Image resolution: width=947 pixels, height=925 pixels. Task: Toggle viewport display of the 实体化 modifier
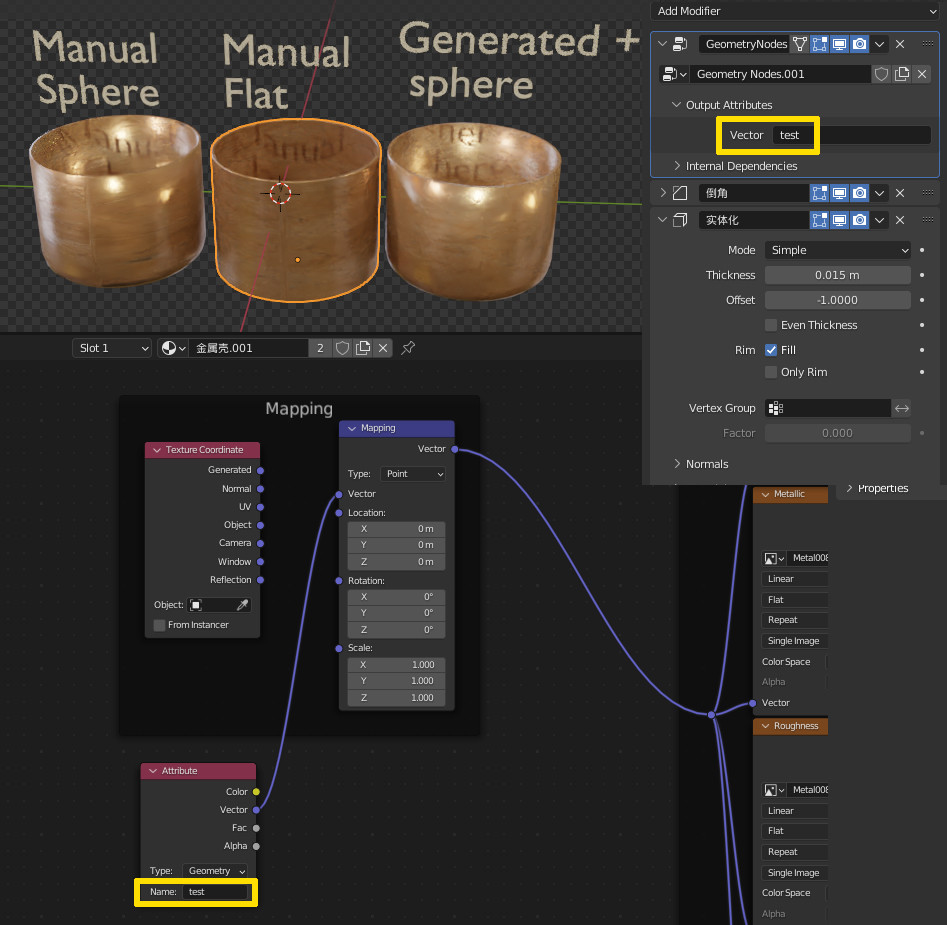pos(840,220)
